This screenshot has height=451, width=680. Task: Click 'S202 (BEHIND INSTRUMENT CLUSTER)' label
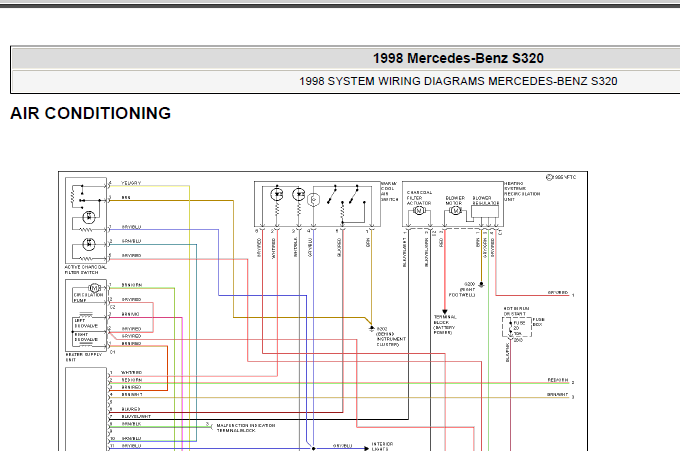point(391,337)
